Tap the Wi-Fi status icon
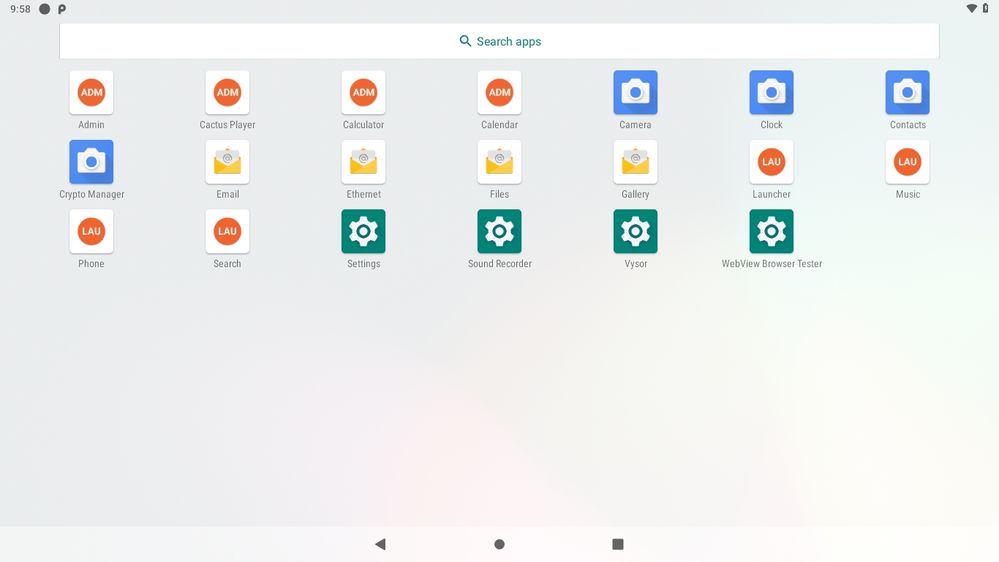Viewport: 999px width, 562px height. (x=972, y=8)
